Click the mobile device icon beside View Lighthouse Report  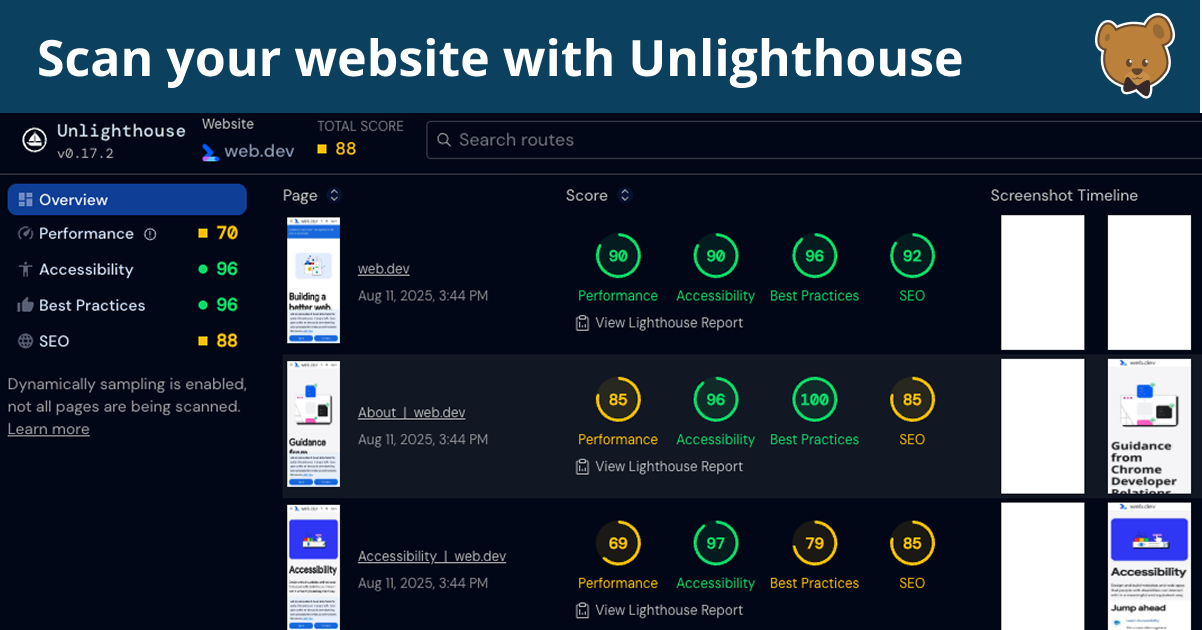pos(582,323)
